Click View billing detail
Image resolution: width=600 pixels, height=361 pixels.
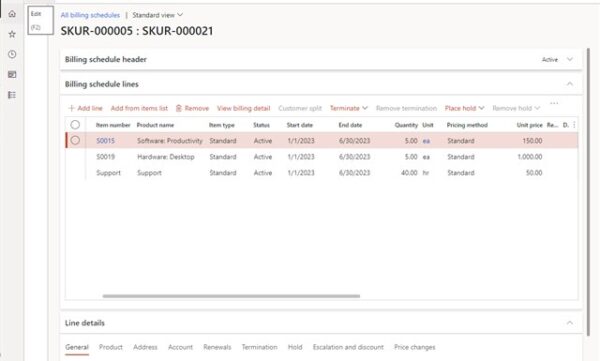(243, 108)
